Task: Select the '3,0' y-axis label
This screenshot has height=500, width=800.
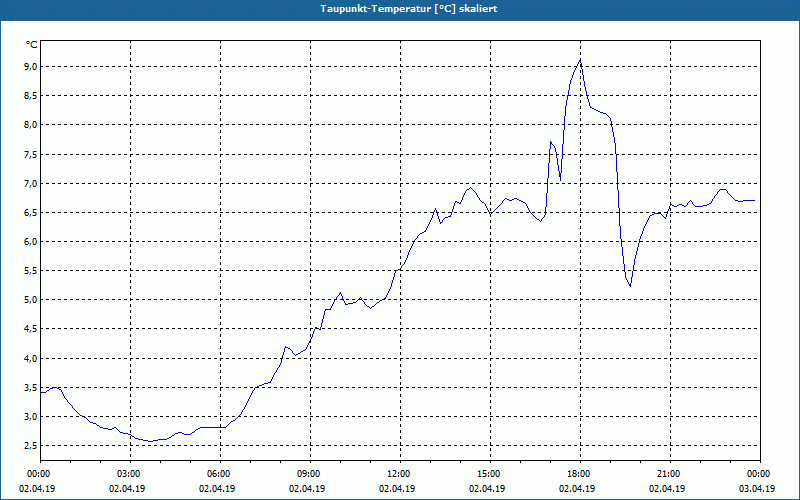Action: 30,417
